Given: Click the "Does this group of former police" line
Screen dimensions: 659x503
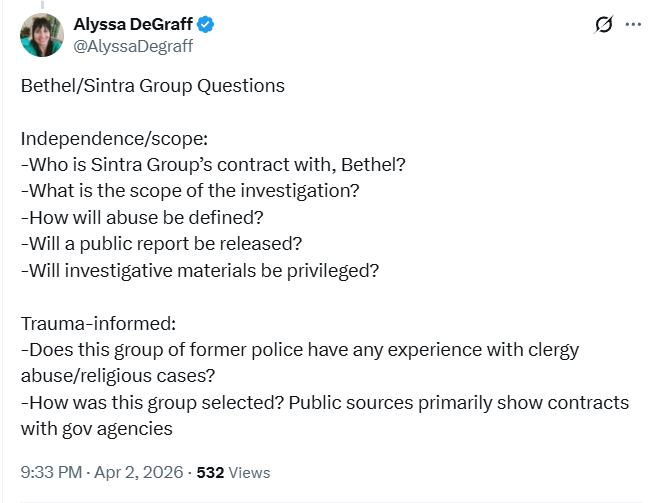Looking at the screenshot, I should (300, 350).
